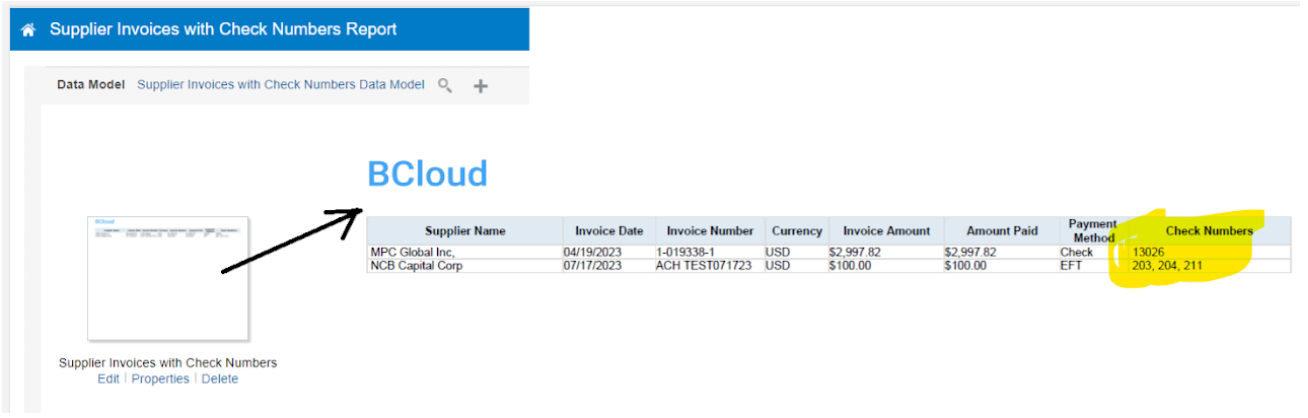This screenshot has height=418, width=1308.
Task: Select the Invoice Date column header
Action: [x=609, y=231]
